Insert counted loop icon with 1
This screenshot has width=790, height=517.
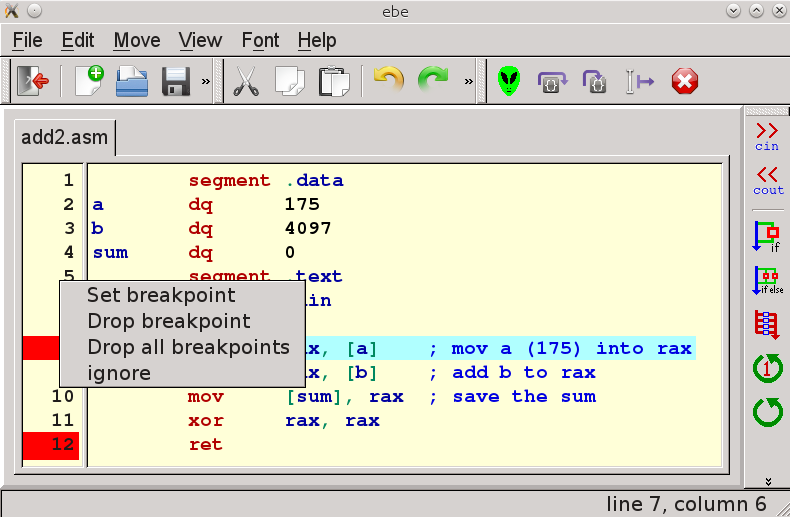pos(767,368)
